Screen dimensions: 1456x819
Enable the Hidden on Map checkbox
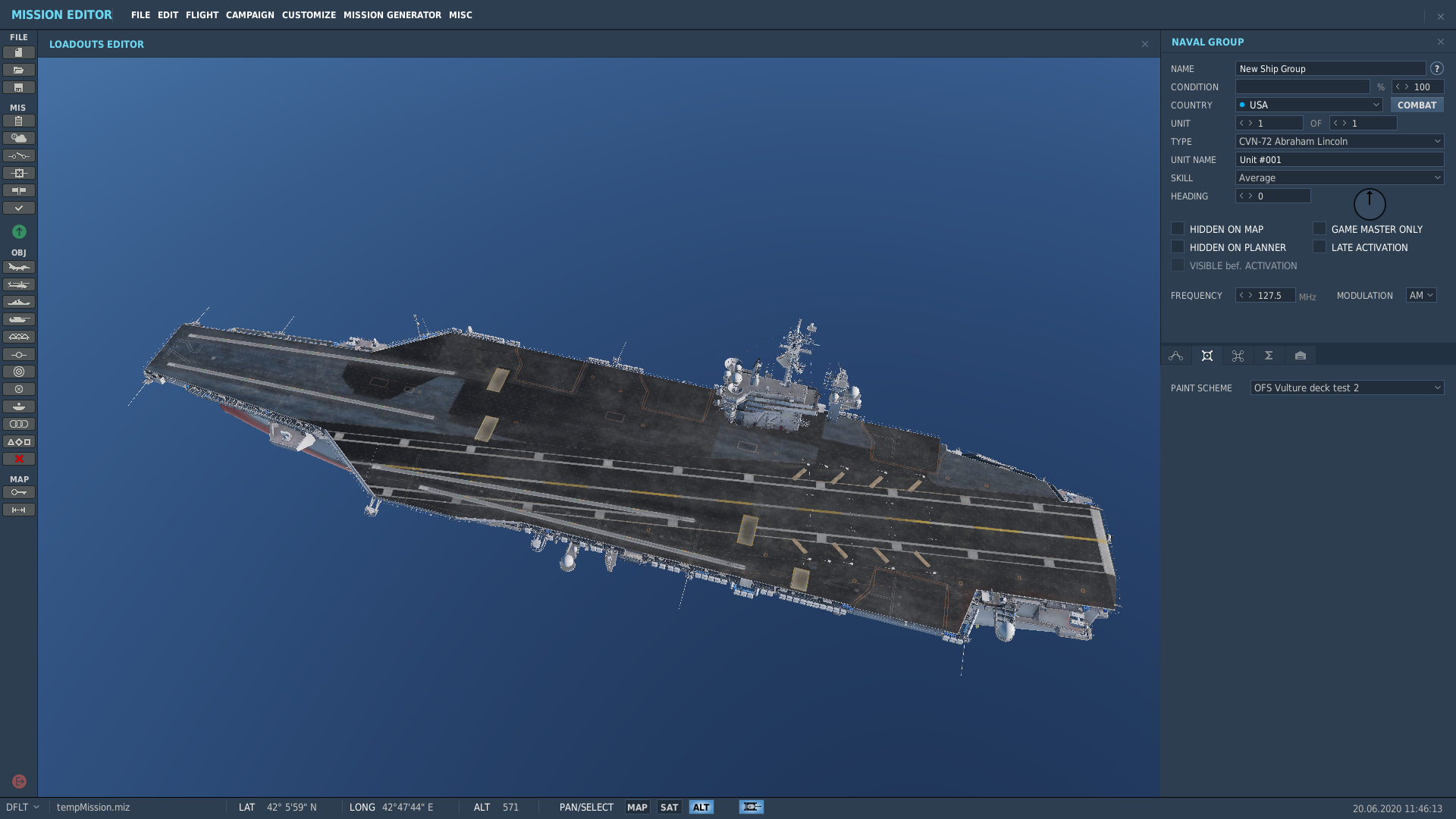click(1178, 228)
